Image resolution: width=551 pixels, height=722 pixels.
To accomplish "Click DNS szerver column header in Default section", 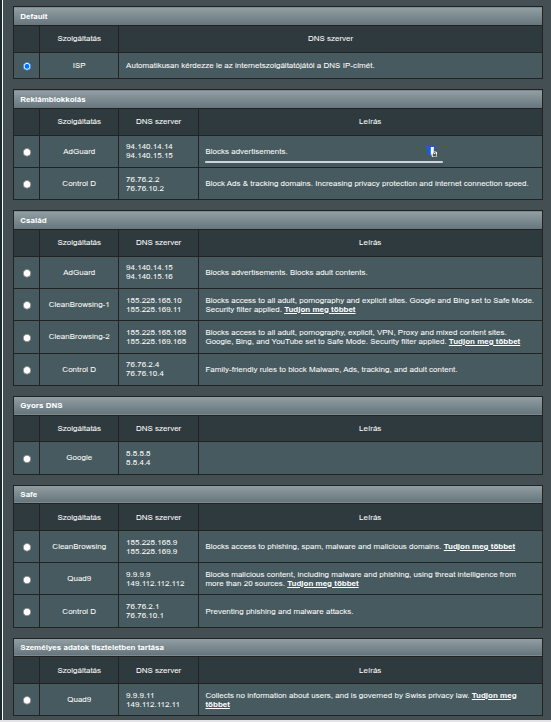I will 330,39.
